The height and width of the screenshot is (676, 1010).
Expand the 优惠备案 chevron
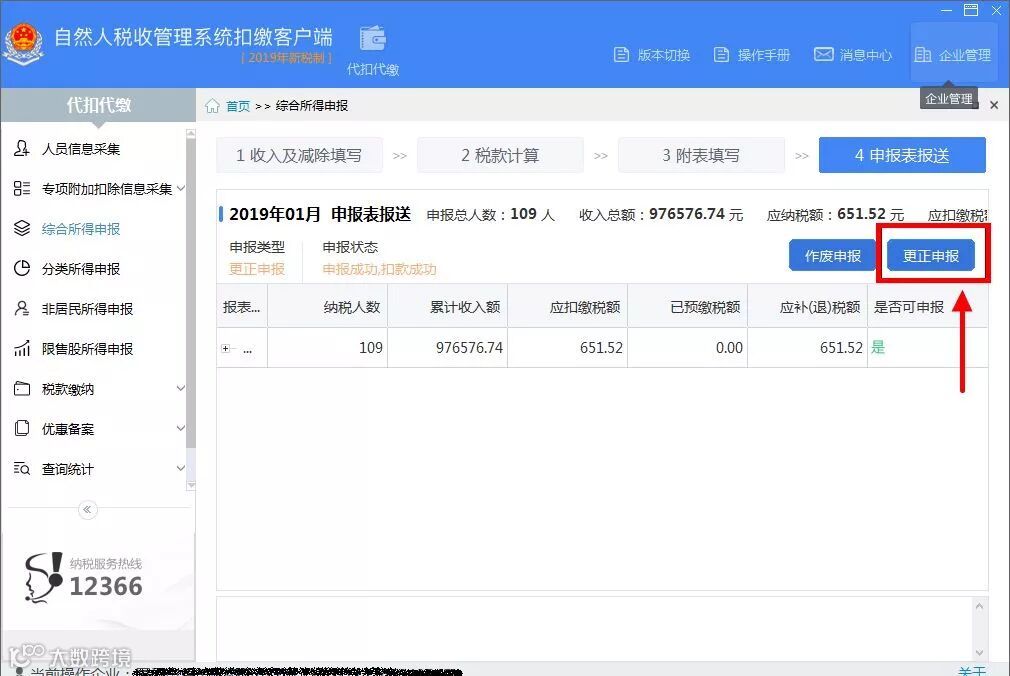(x=180, y=428)
